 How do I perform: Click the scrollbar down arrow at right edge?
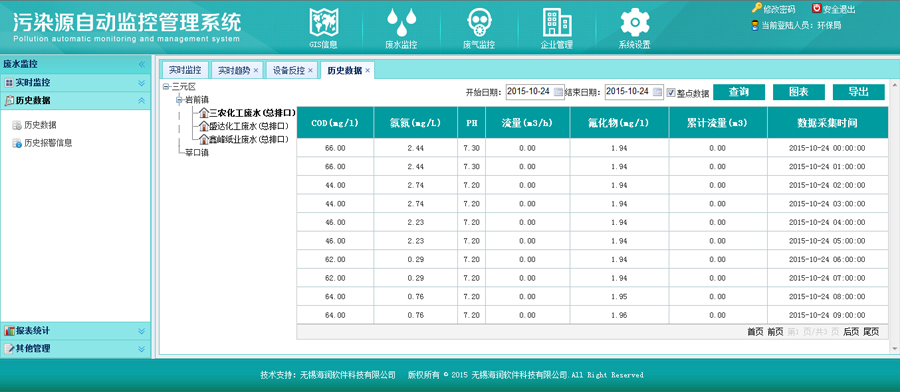tap(895, 348)
